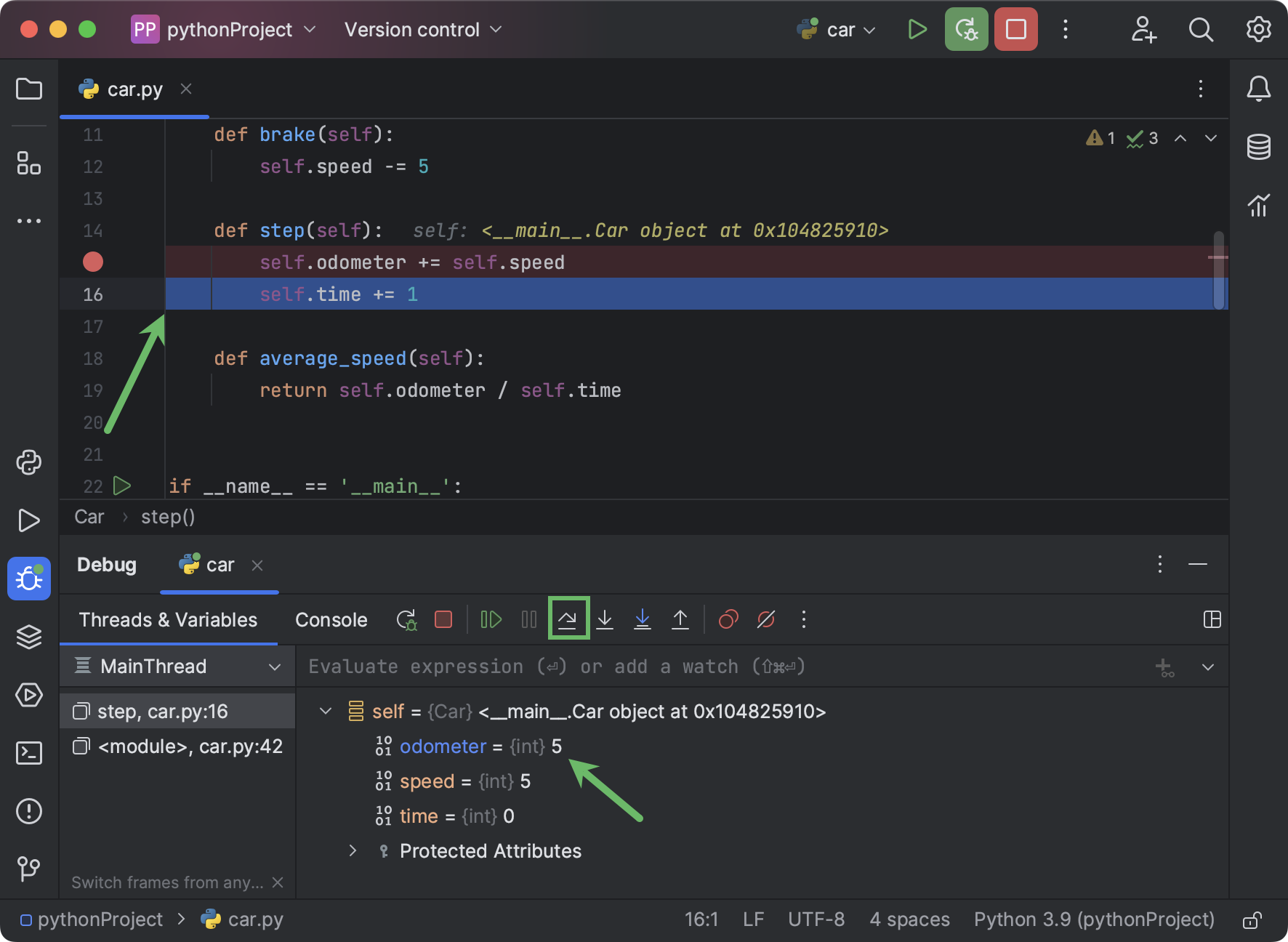The width and height of the screenshot is (1288, 942).
Task: Toggle read-only lock icon in status bar
Action: click(1252, 920)
